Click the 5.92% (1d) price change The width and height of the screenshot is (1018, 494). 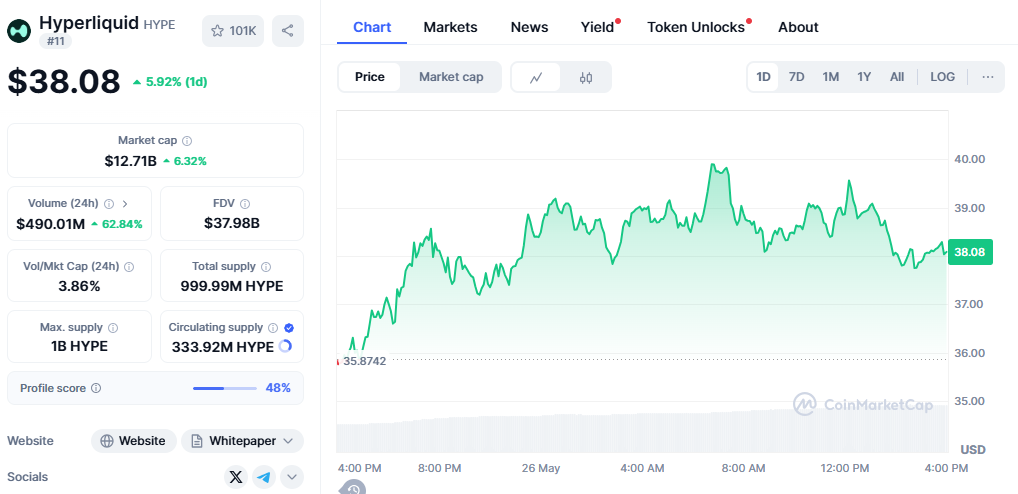pos(170,82)
